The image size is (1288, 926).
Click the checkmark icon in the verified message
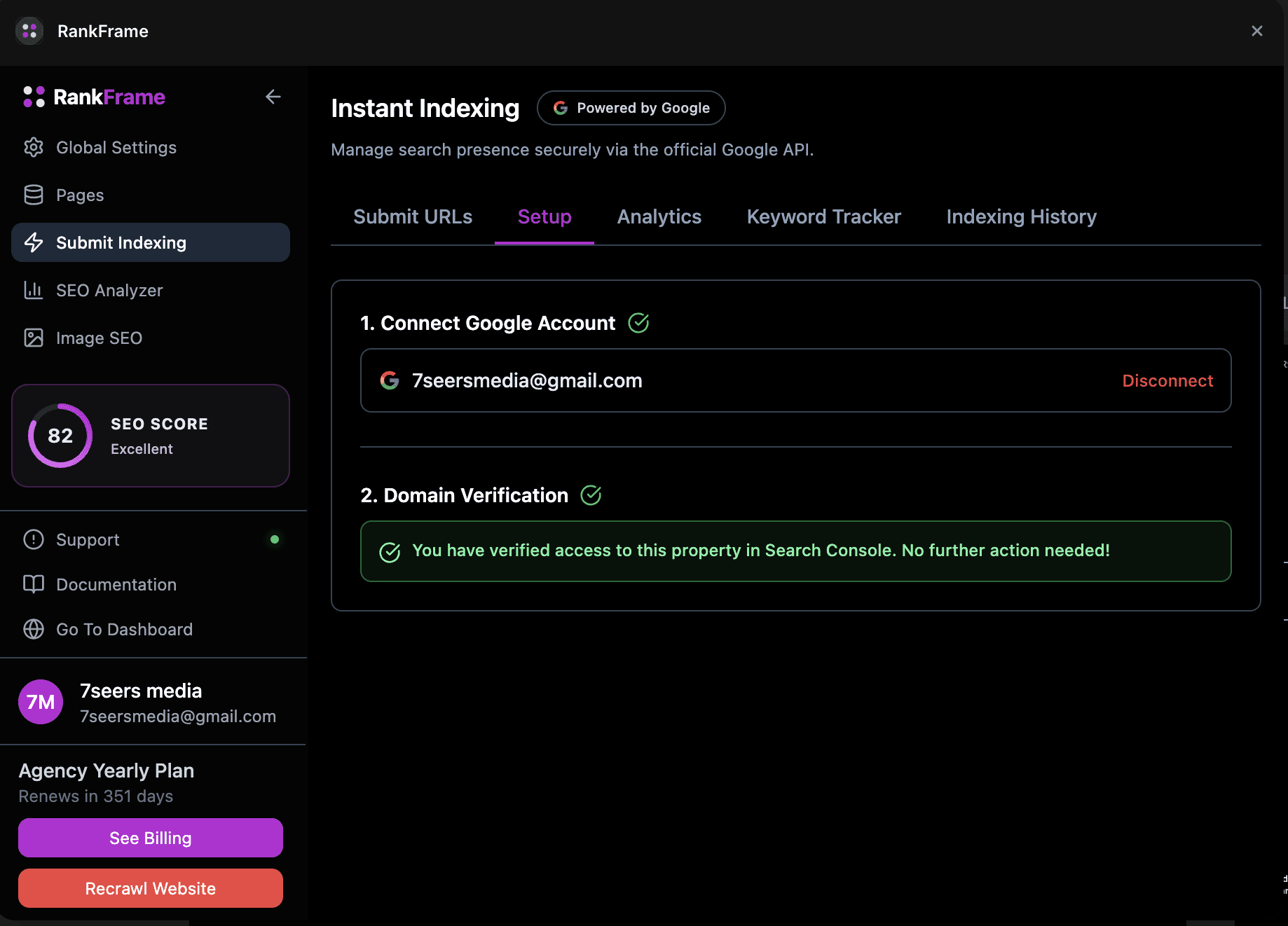tap(390, 552)
